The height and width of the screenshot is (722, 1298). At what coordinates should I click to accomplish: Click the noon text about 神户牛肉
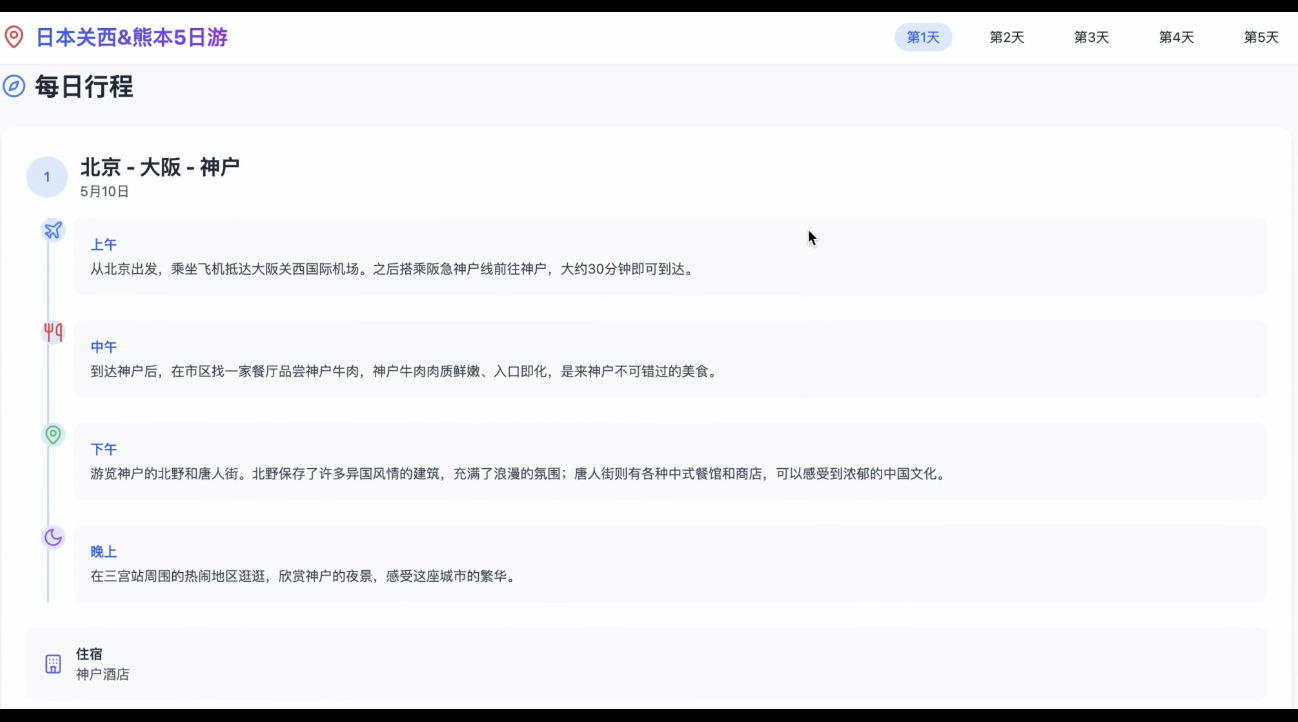[404, 371]
